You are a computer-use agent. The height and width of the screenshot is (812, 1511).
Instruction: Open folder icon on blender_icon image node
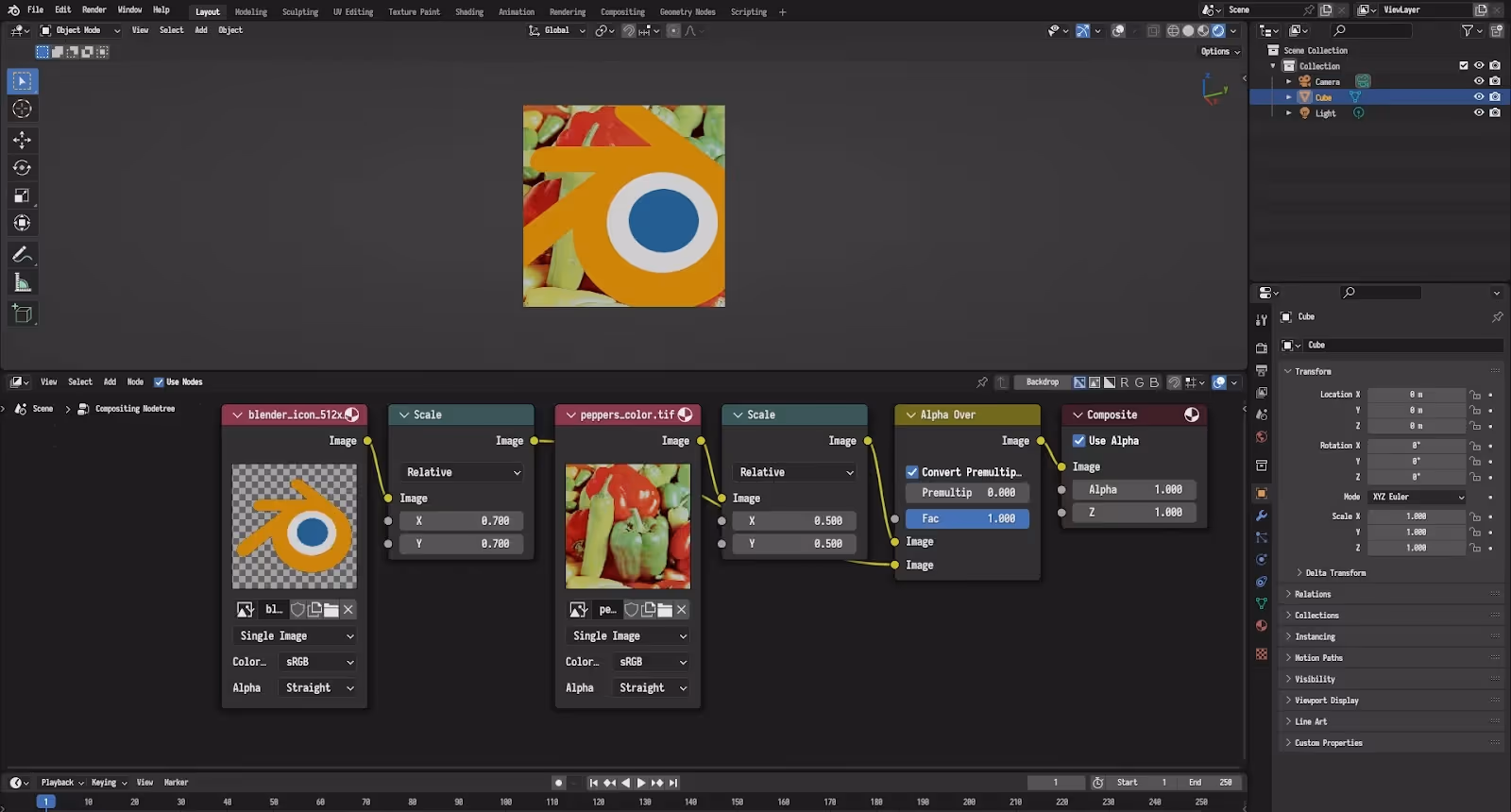pyautogui.click(x=331, y=610)
